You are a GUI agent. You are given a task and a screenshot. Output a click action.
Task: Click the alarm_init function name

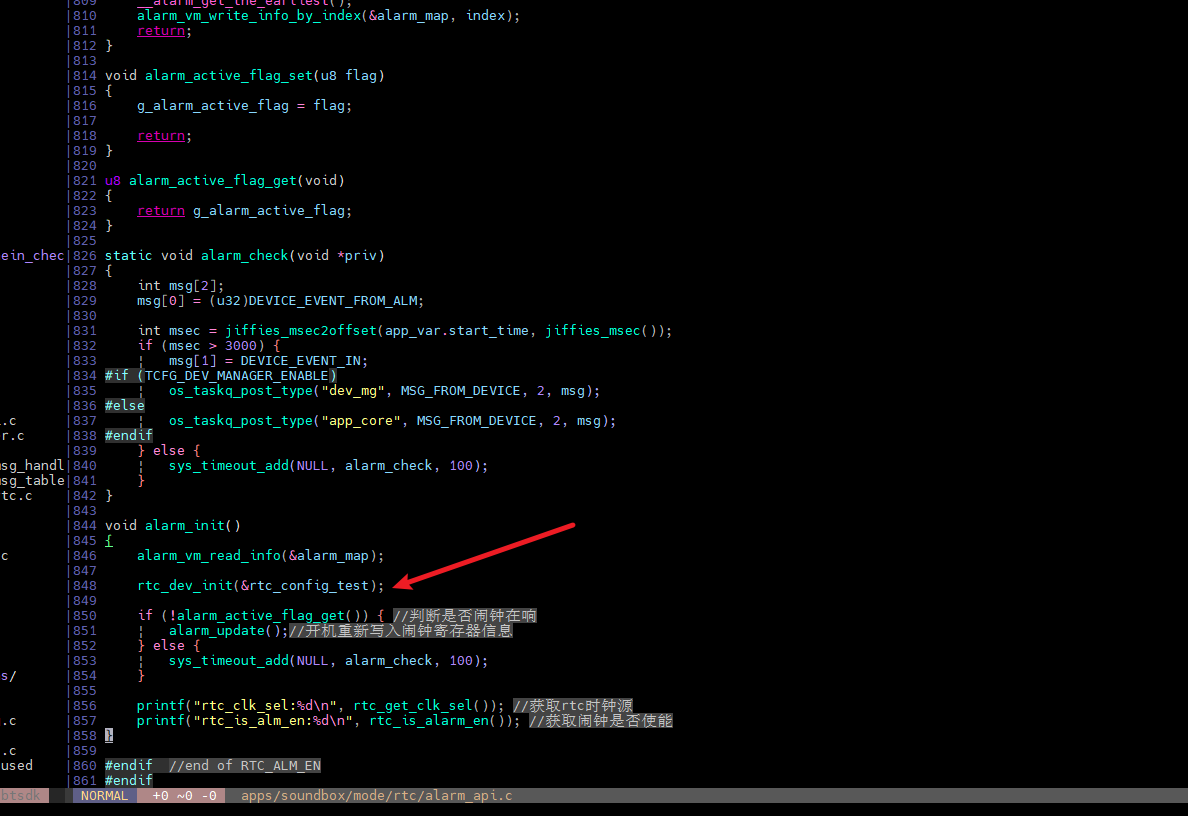[x=185, y=526]
